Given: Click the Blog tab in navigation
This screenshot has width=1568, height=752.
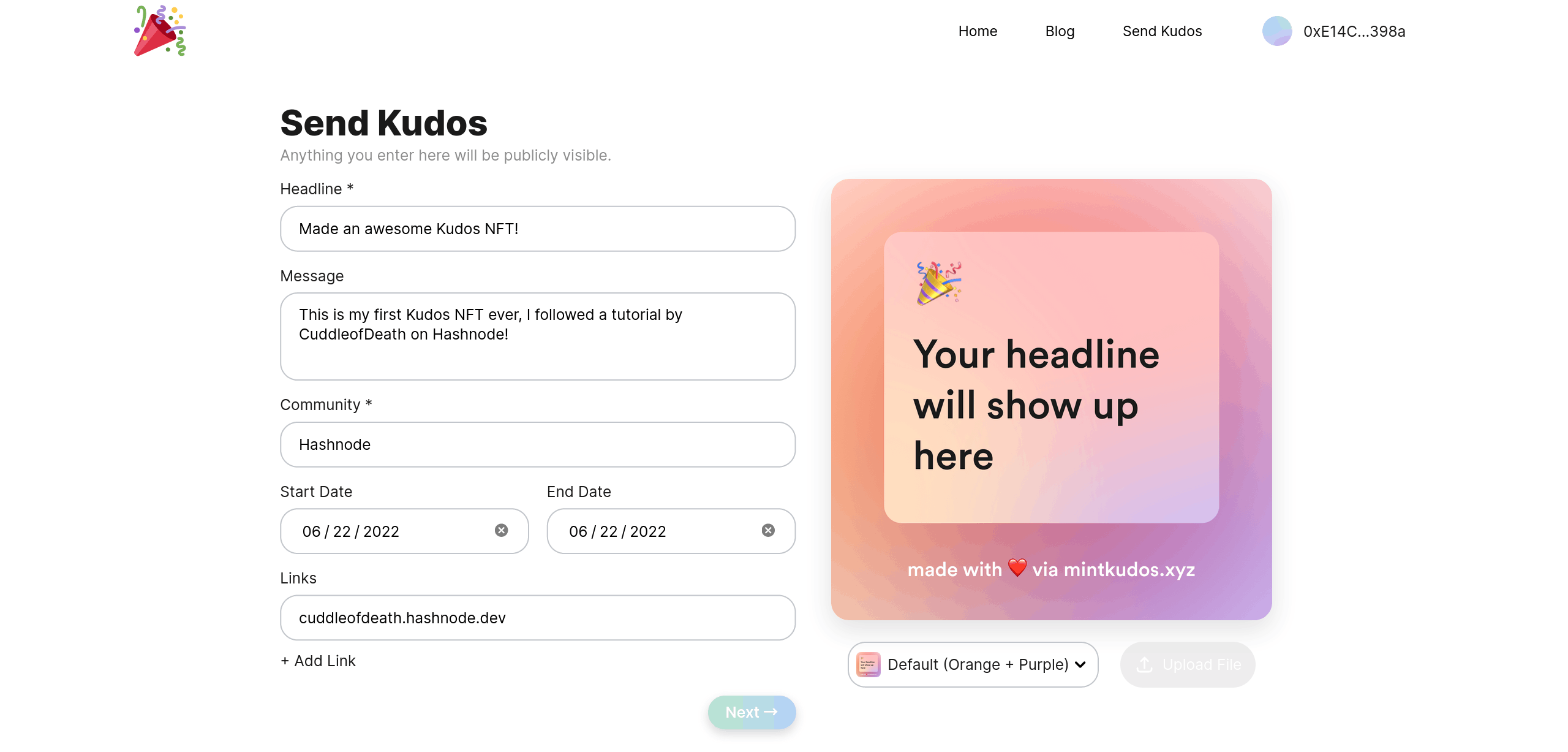Looking at the screenshot, I should [x=1059, y=30].
